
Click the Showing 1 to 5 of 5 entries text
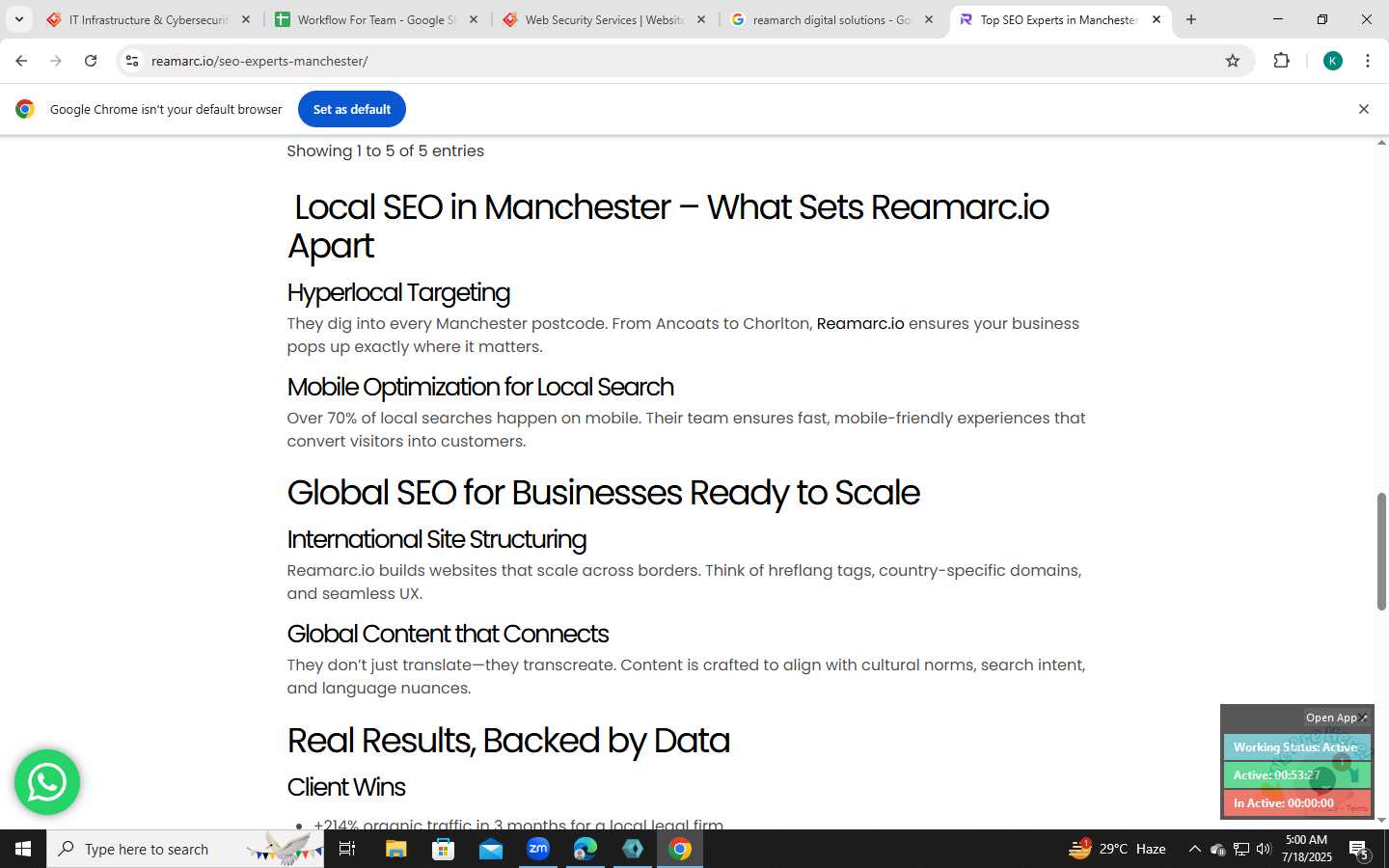386,151
